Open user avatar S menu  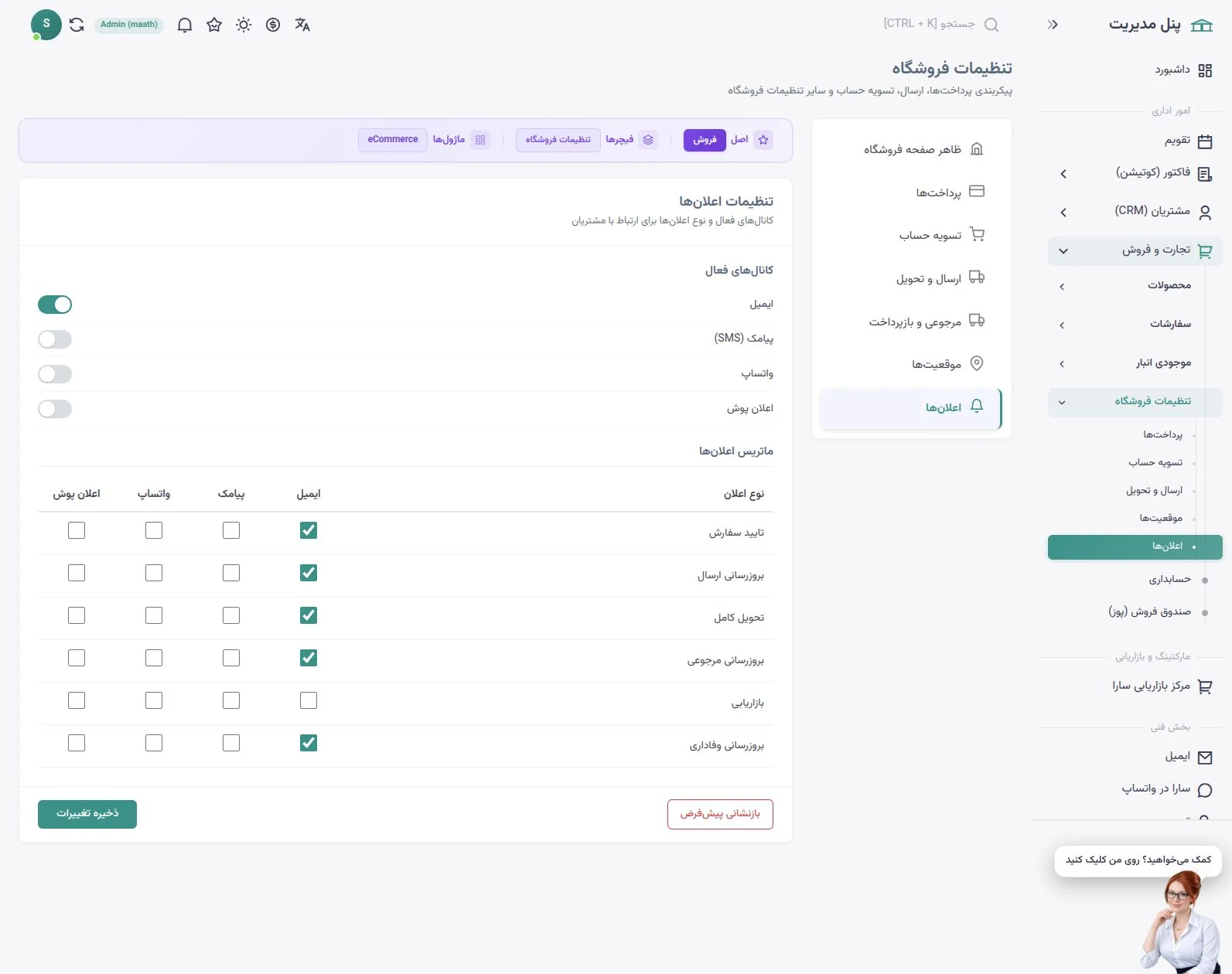[x=46, y=25]
